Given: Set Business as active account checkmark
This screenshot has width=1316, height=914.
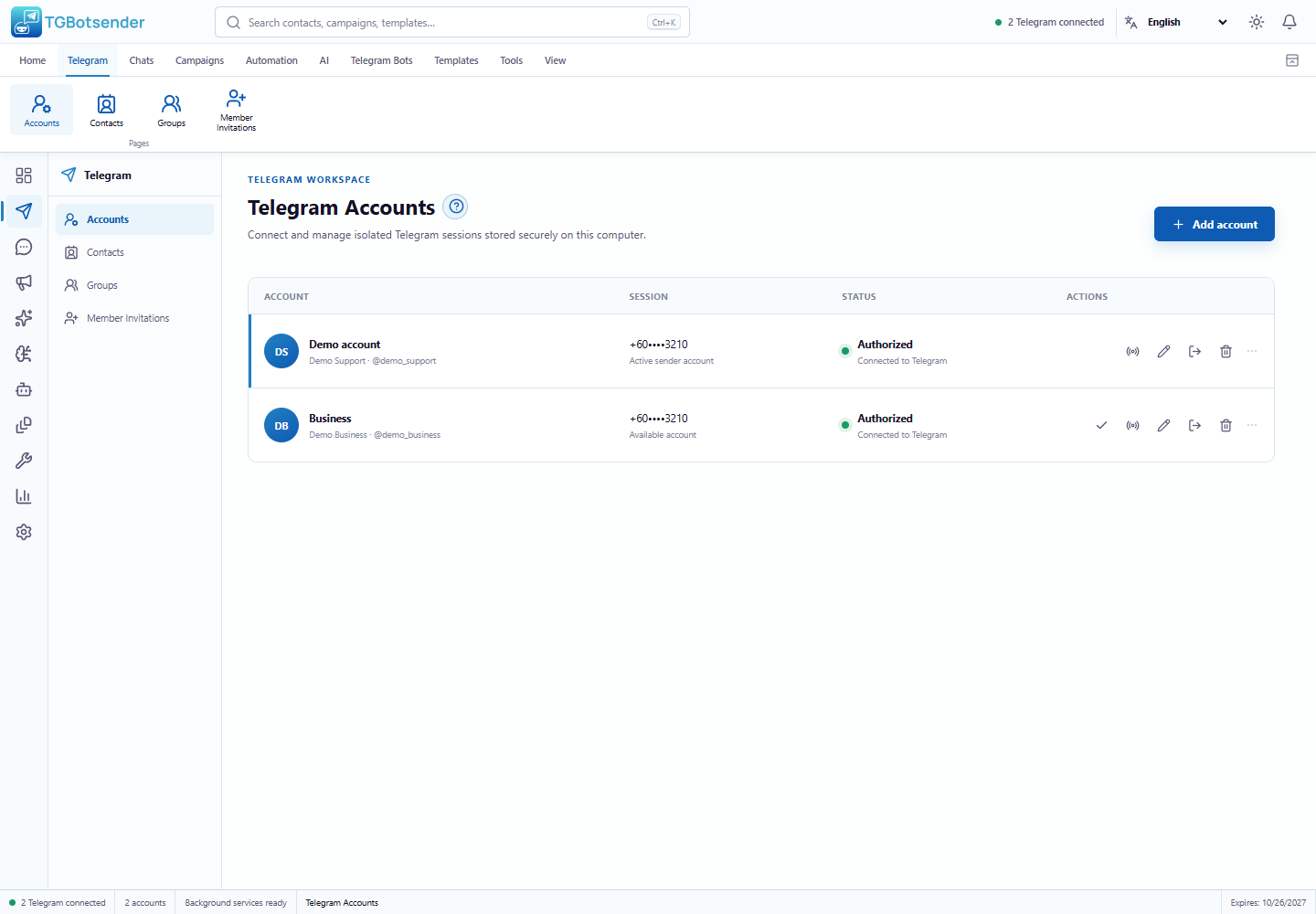Looking at the screenshot, I should coord(1101,425).
